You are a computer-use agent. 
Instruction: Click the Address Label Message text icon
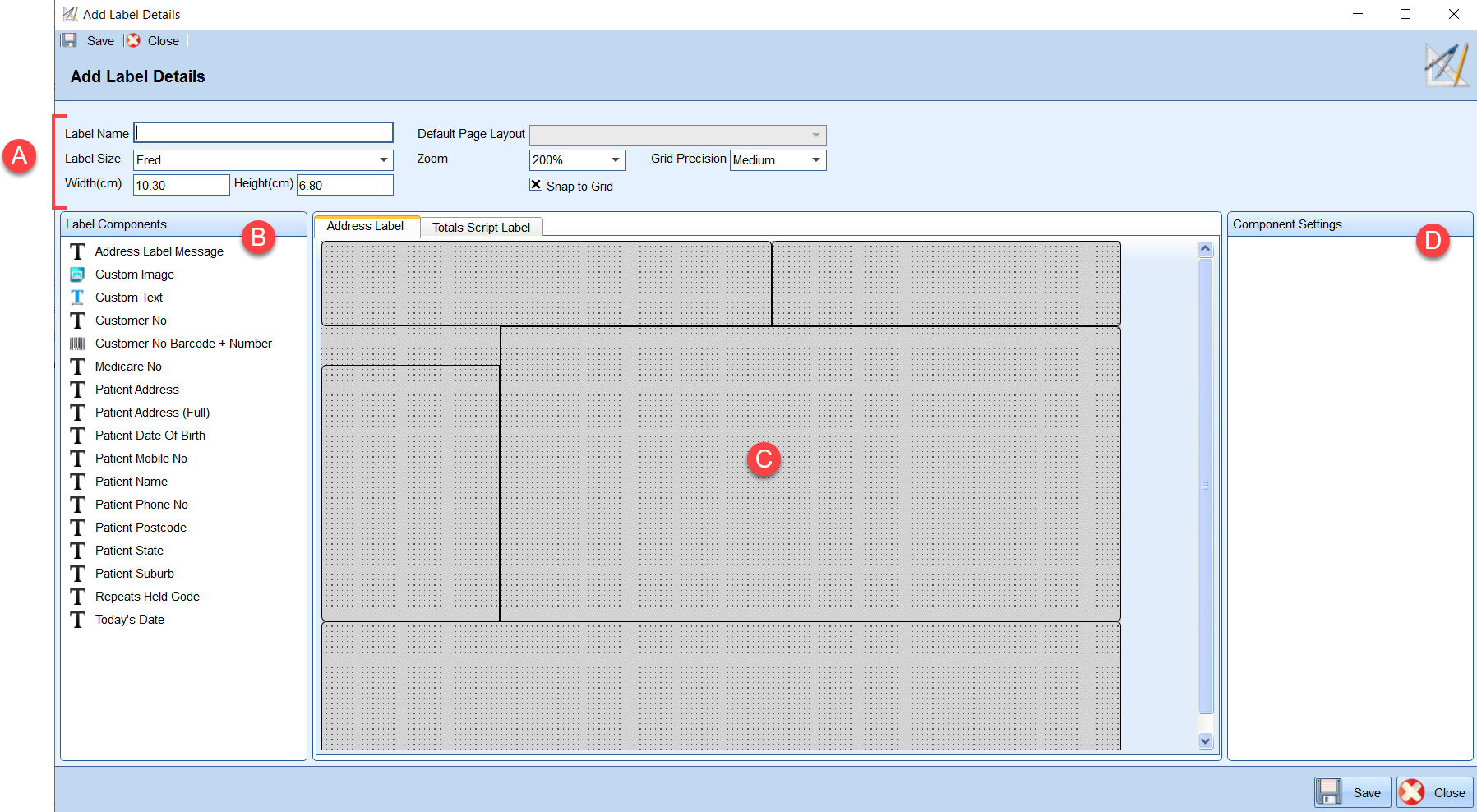click(x=77, y=251)
